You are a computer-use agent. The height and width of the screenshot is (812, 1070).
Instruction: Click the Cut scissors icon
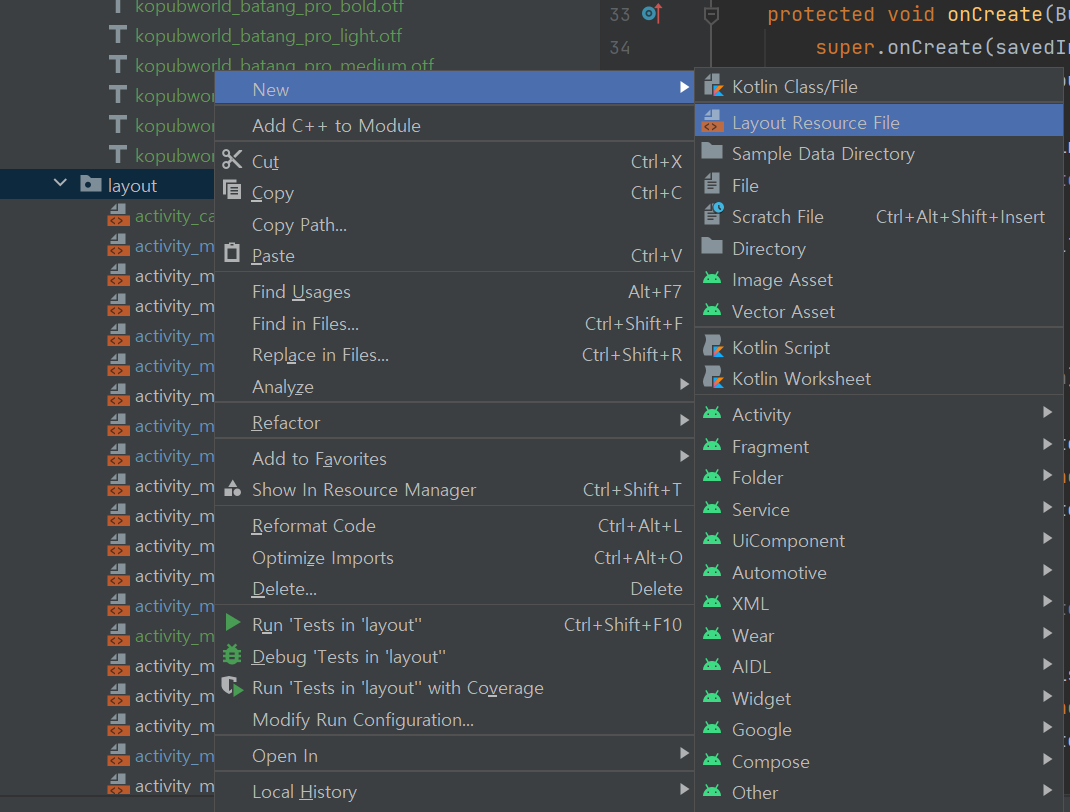232,160
